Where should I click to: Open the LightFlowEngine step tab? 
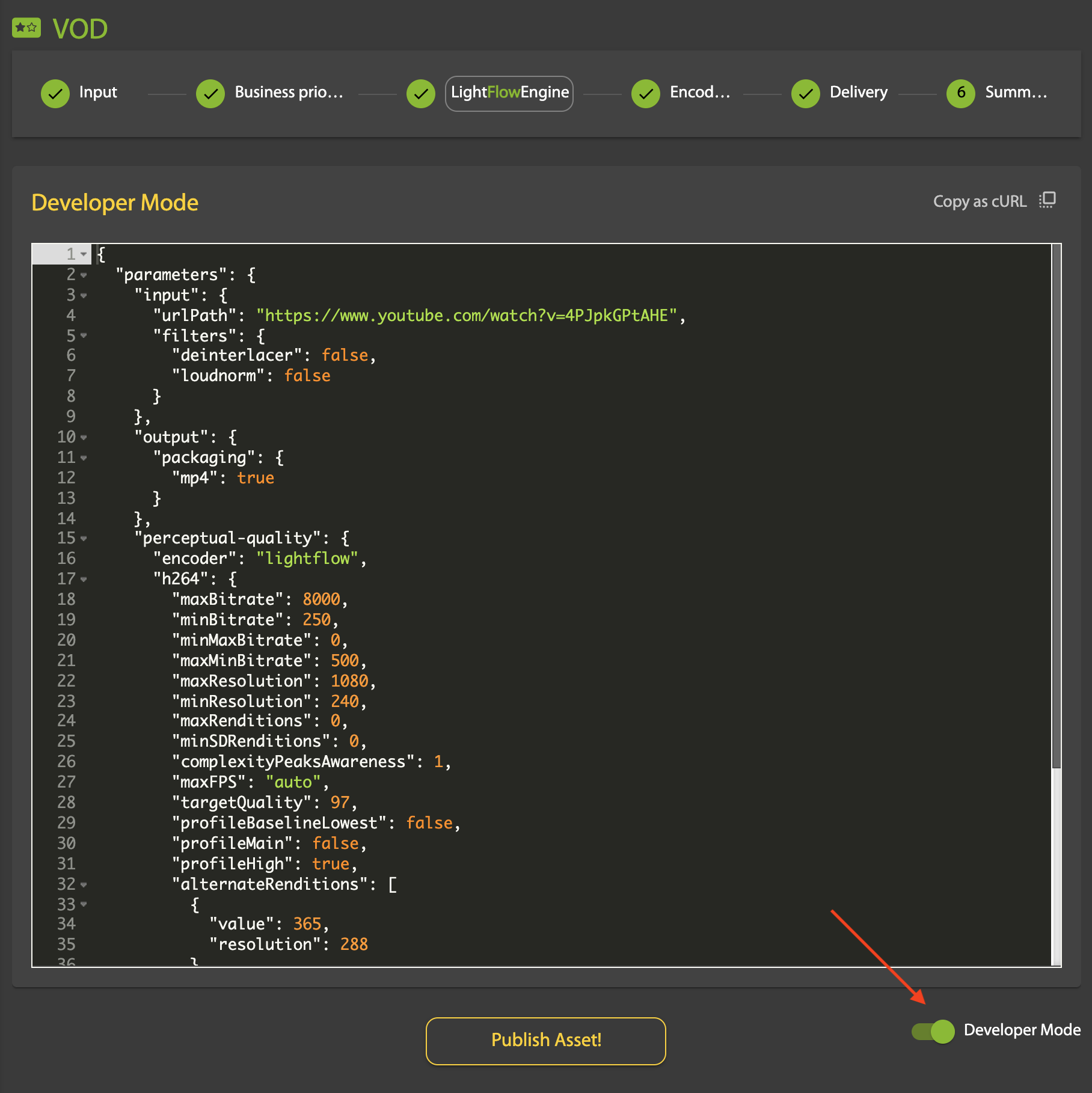(509, 93)
